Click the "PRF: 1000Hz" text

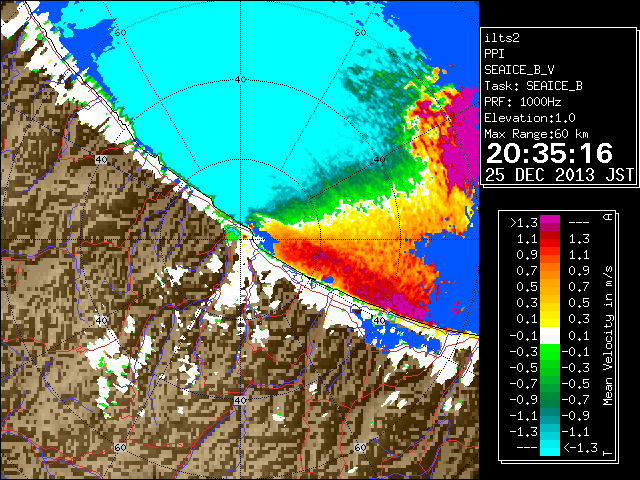pyautogui.click(x=522, y=102)
